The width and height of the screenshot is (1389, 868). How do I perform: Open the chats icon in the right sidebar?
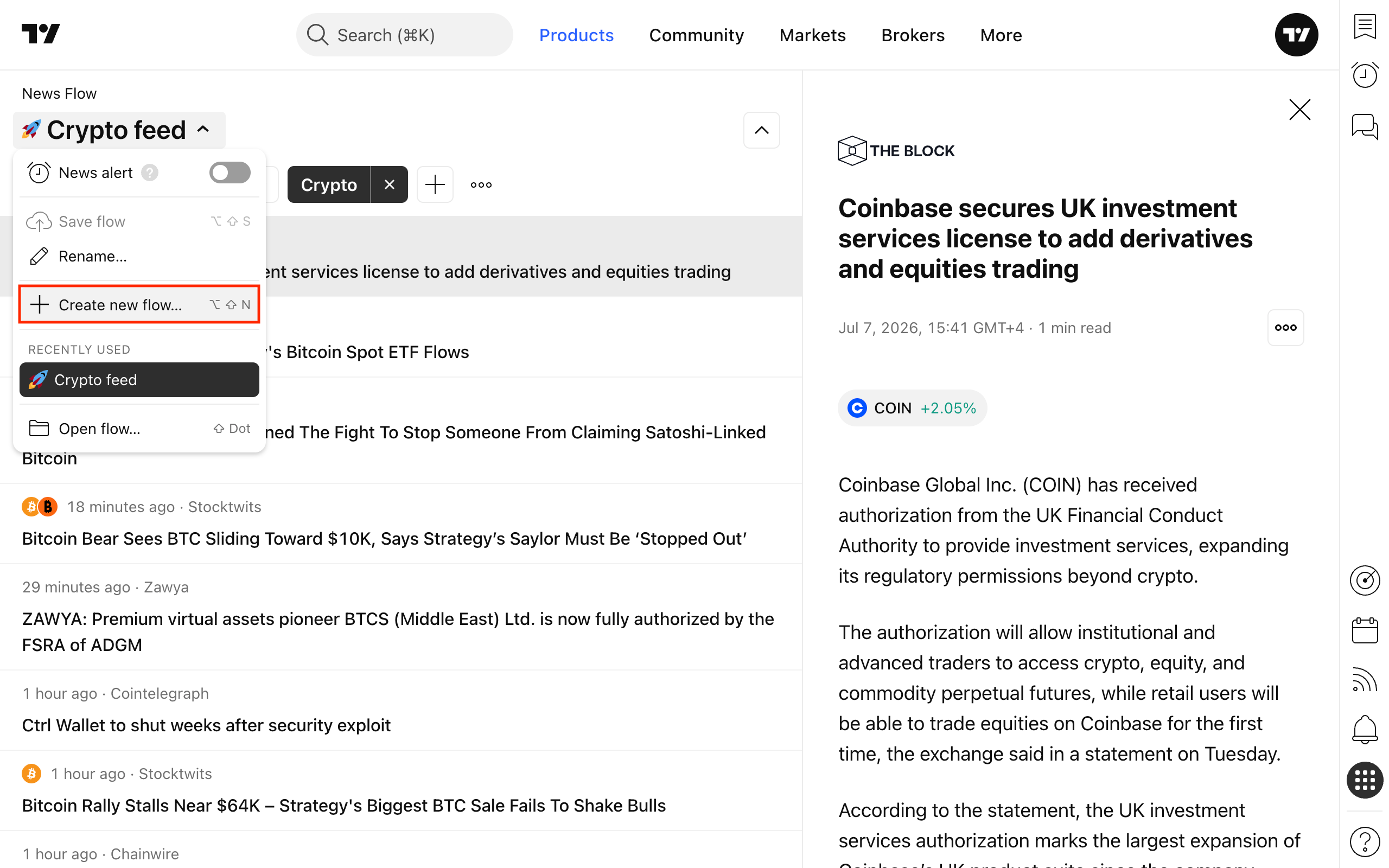[1365, 126]
